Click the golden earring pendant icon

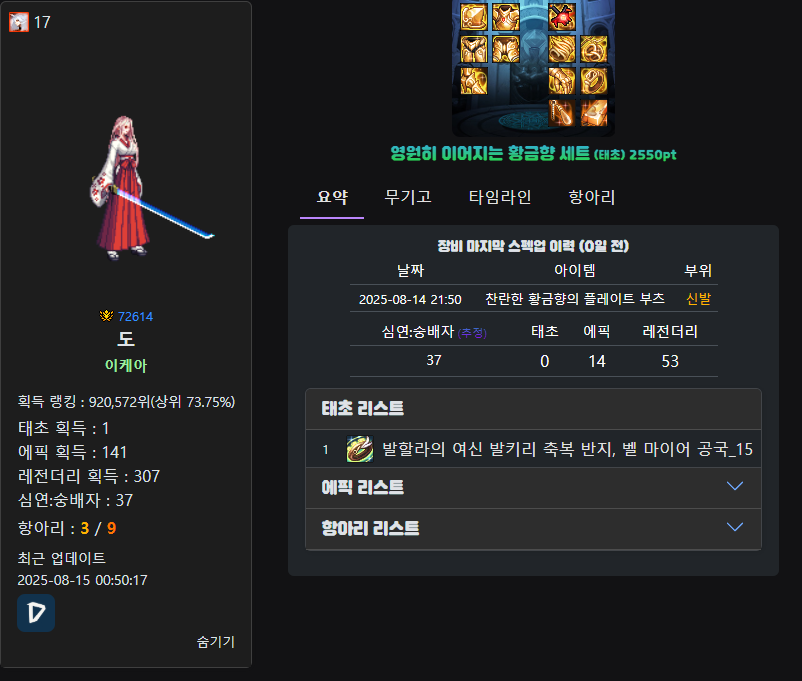[562, 113]
